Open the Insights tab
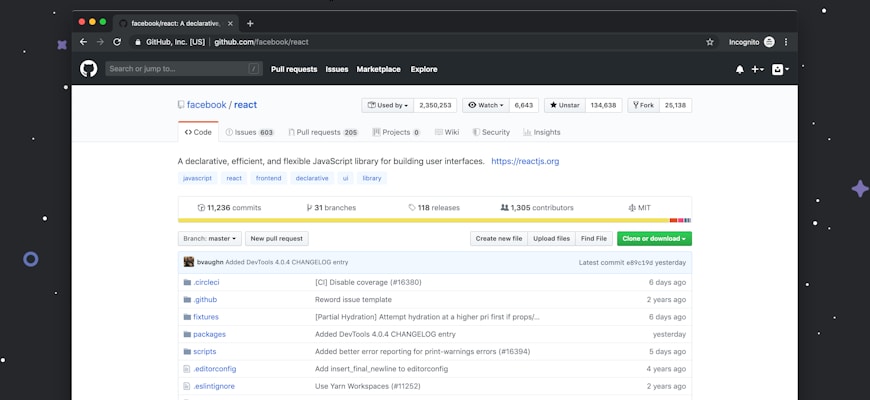 point(542,132)
